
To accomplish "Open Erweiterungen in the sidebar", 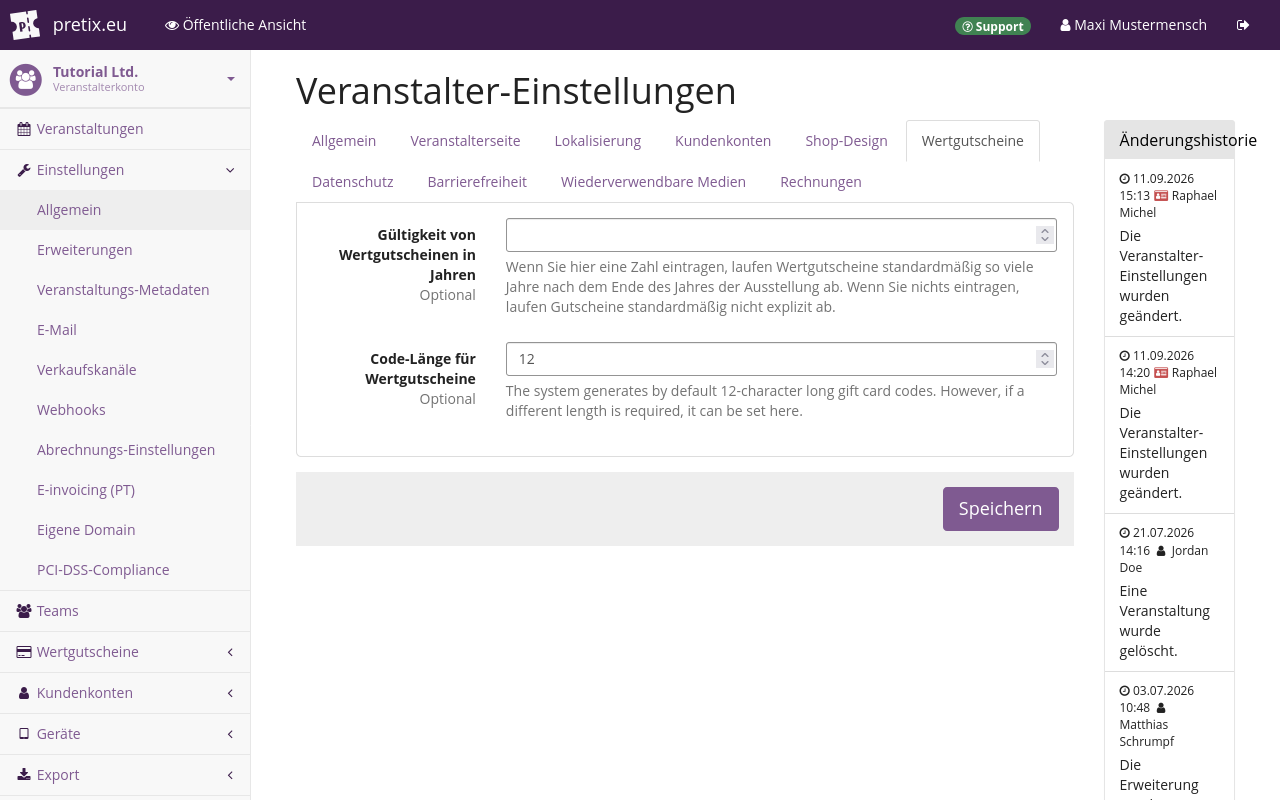I will [x=125, y=250].
